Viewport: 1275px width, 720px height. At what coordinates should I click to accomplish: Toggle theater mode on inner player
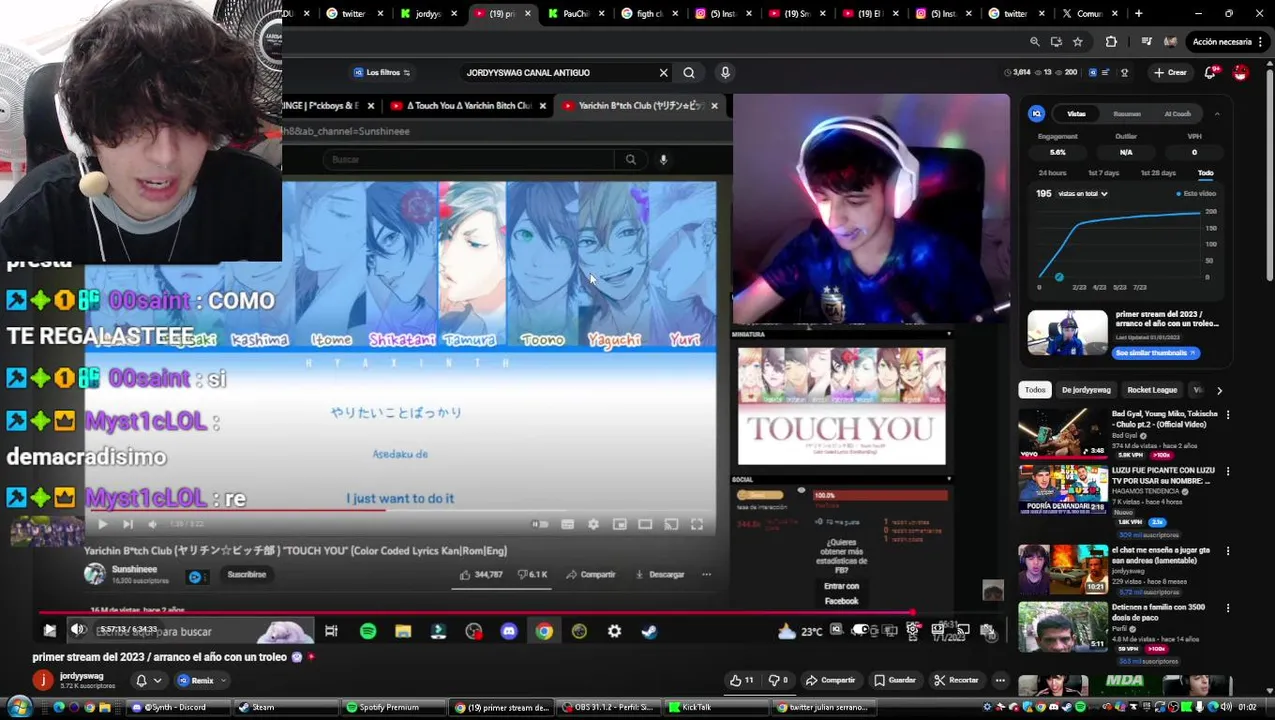tap(645, 524)
